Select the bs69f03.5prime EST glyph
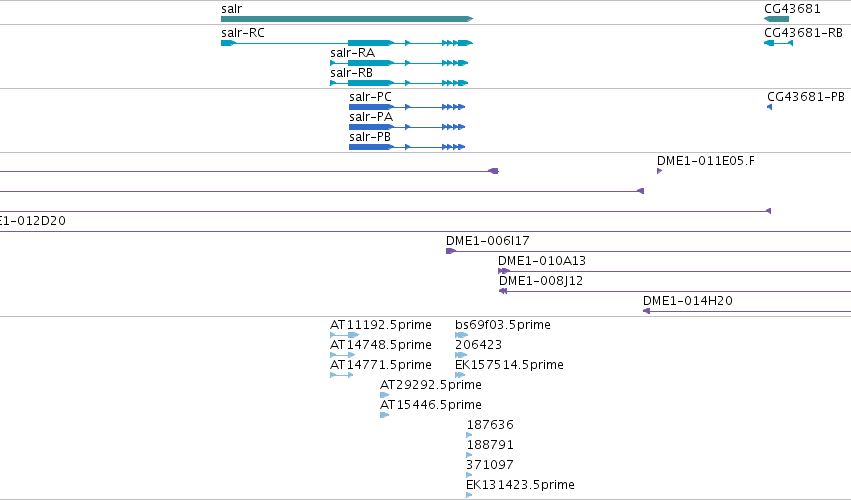Viewport: 851px width, 500px height. pos(461,335)
